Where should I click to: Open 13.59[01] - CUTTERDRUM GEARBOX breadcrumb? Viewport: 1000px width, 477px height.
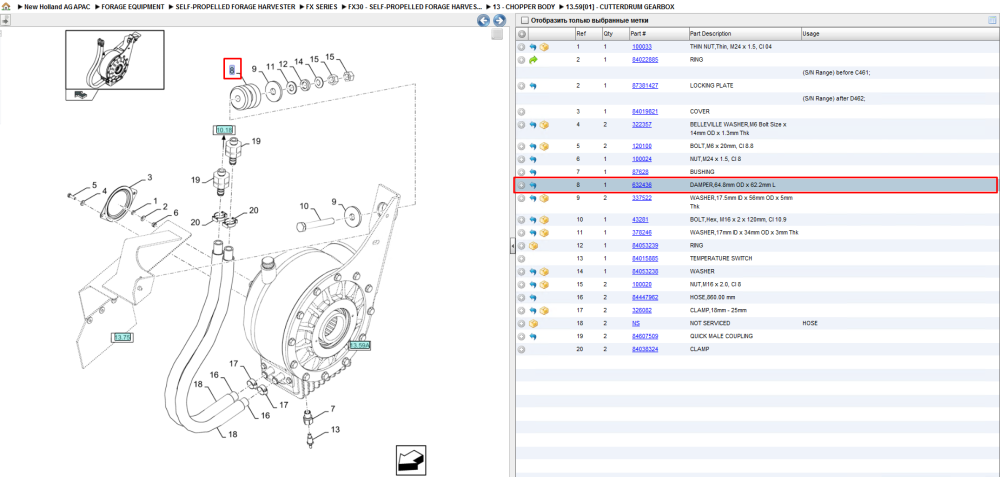(620, 6)
